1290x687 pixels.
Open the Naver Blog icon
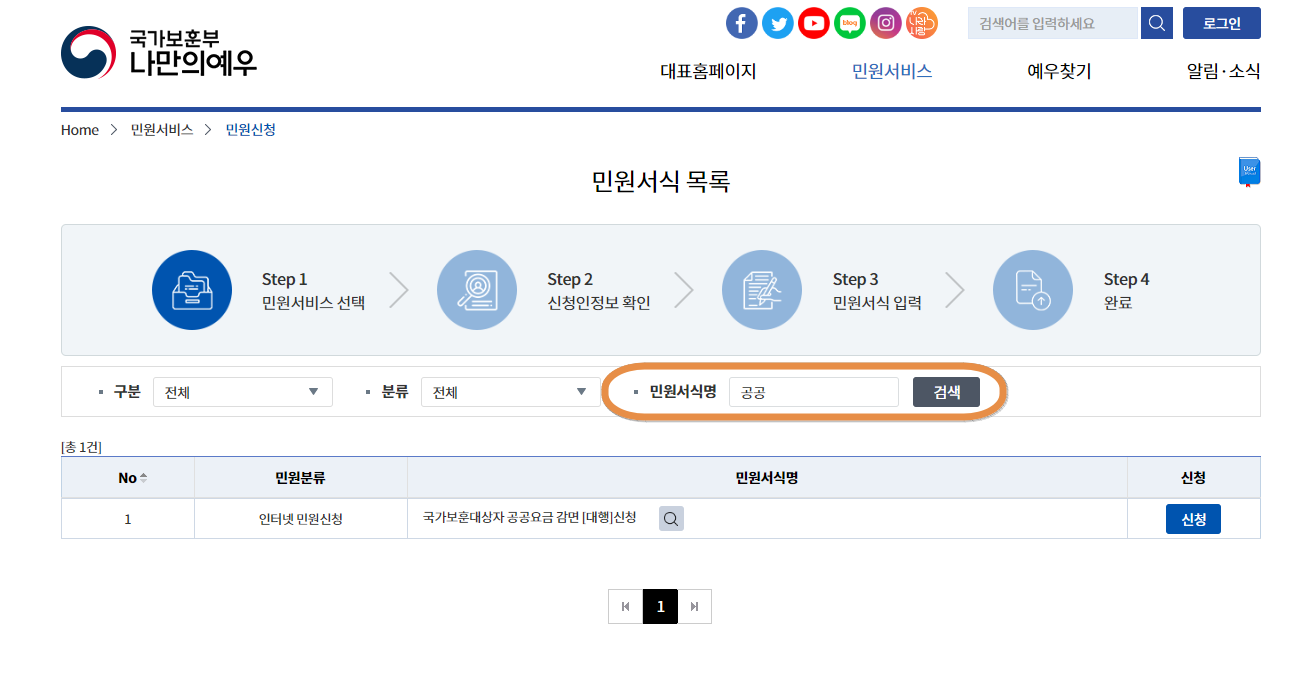pos(849,22)
